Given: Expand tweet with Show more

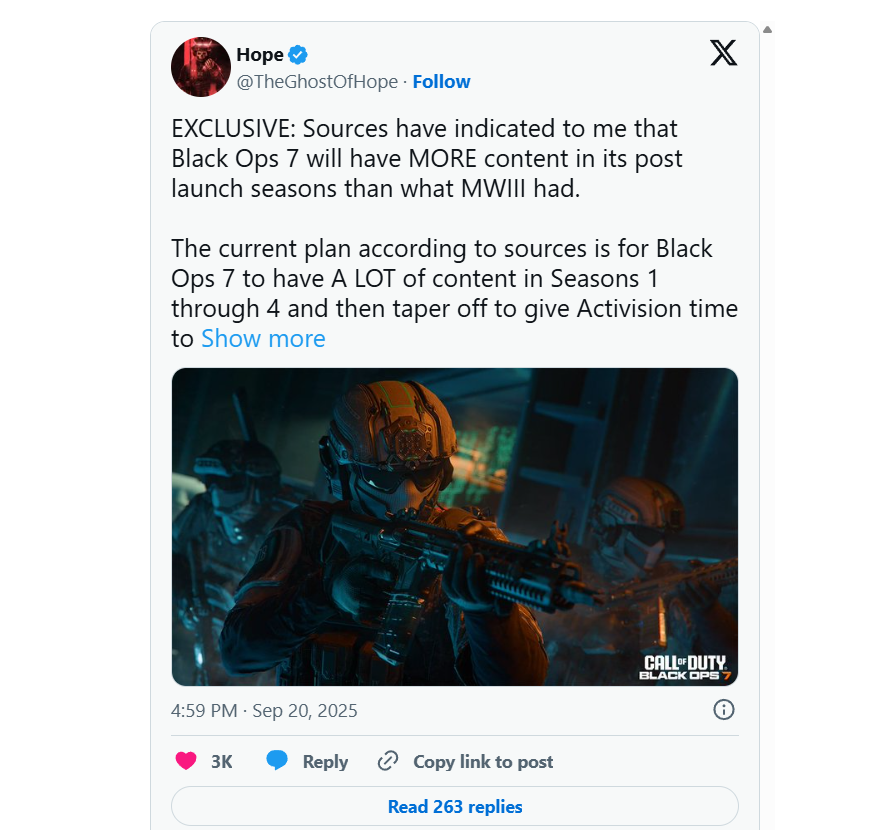Looking at the screenshot, I should (263, 338).
